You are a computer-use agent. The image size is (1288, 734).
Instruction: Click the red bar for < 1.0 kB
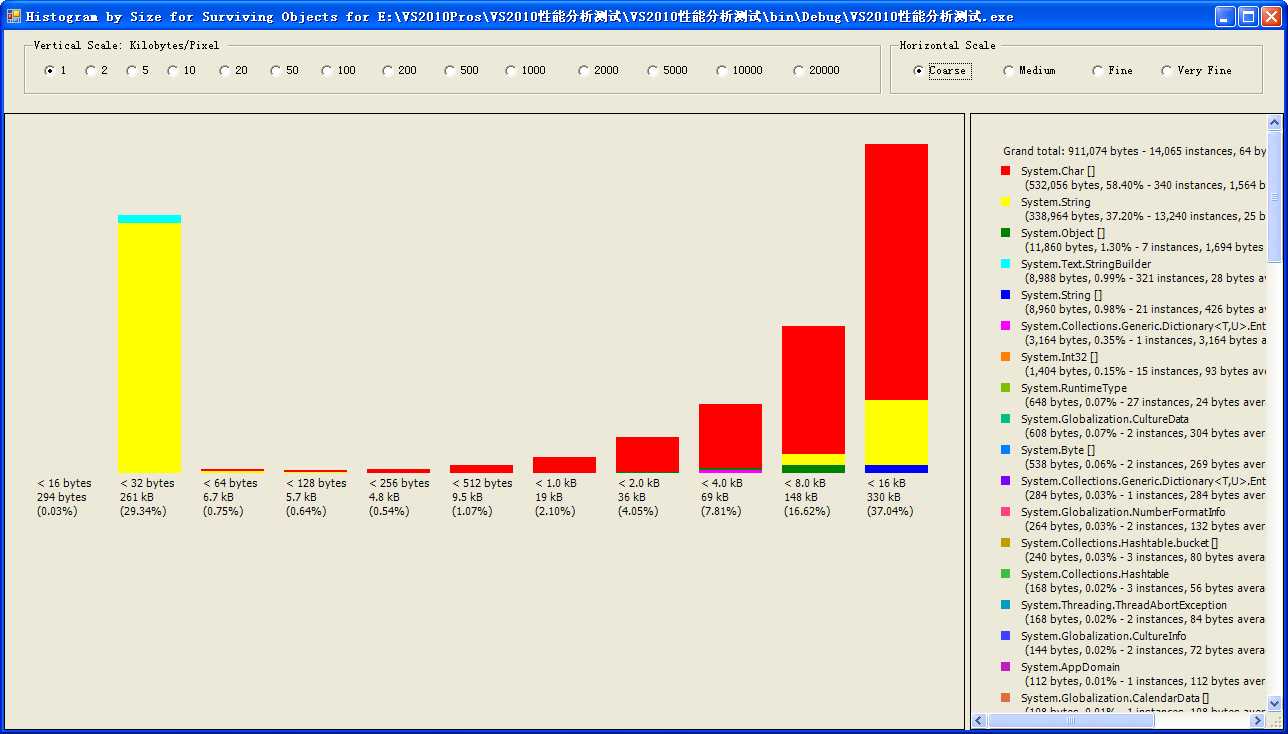[x=564, y=465]
